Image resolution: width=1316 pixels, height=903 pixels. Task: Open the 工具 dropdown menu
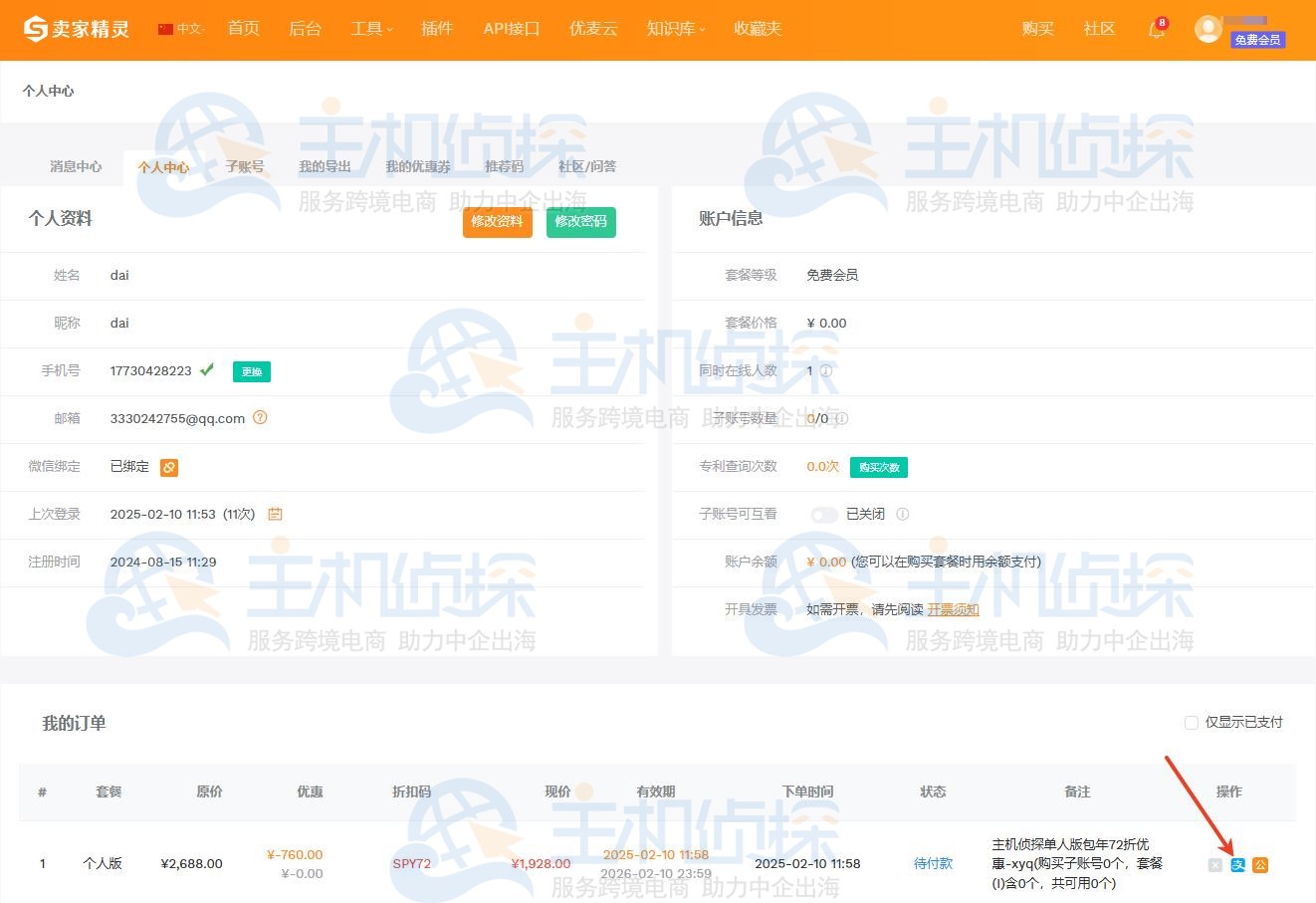pyautogui.click(x=370, y=29)
